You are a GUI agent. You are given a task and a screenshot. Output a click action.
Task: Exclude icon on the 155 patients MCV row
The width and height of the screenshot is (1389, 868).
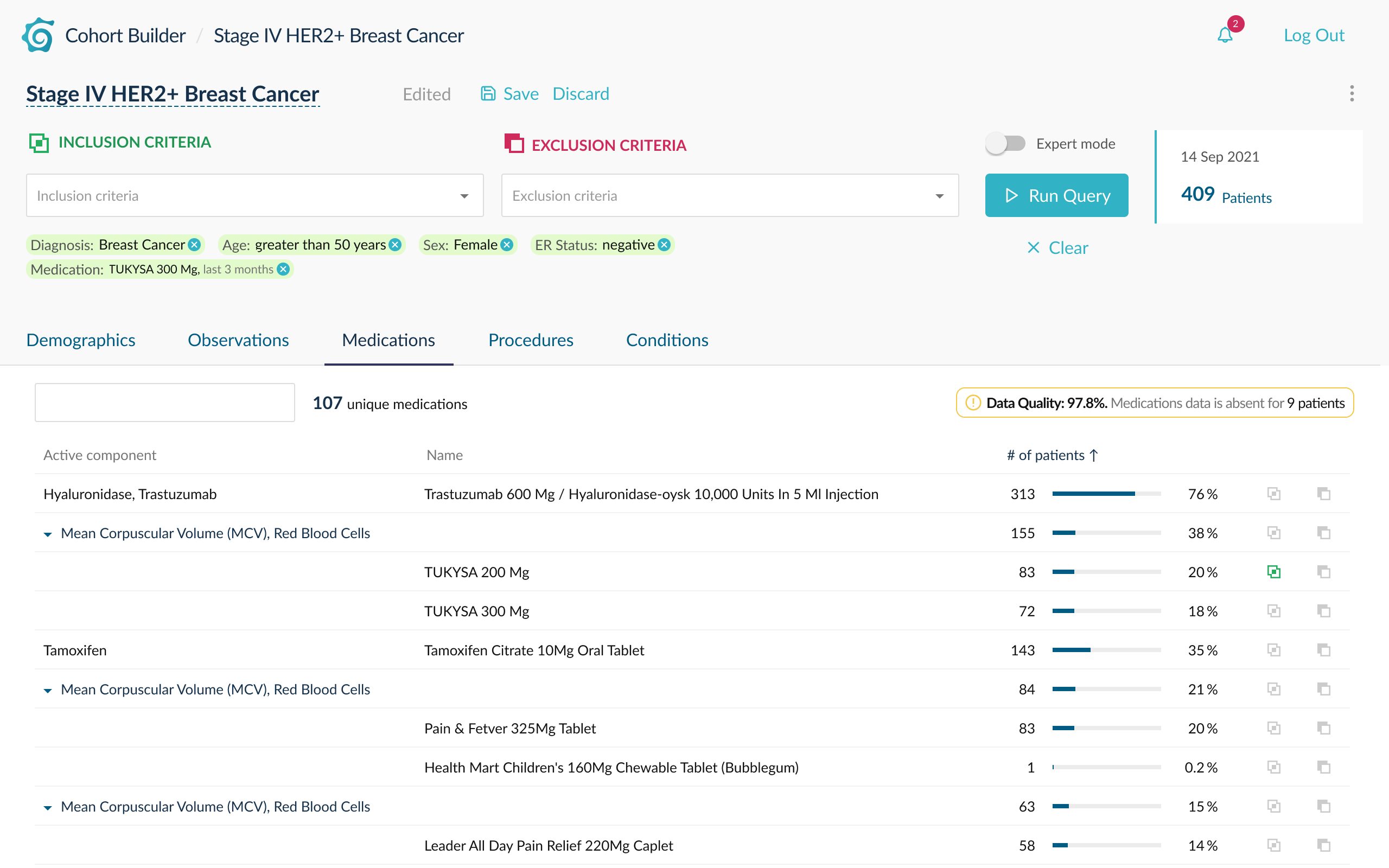click(1323, 533)
